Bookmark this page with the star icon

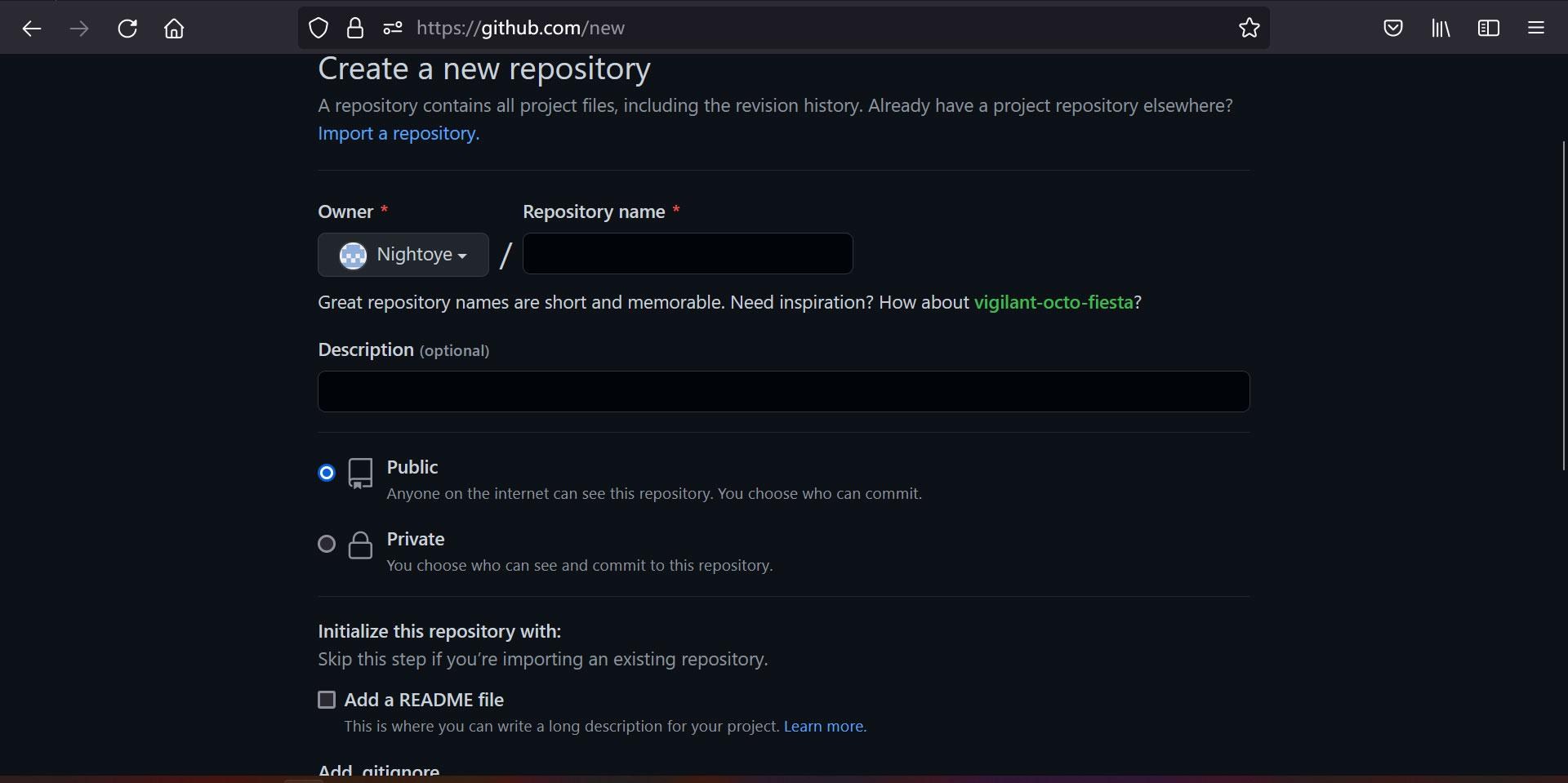pyautogui.click(x=1249, y=27)
